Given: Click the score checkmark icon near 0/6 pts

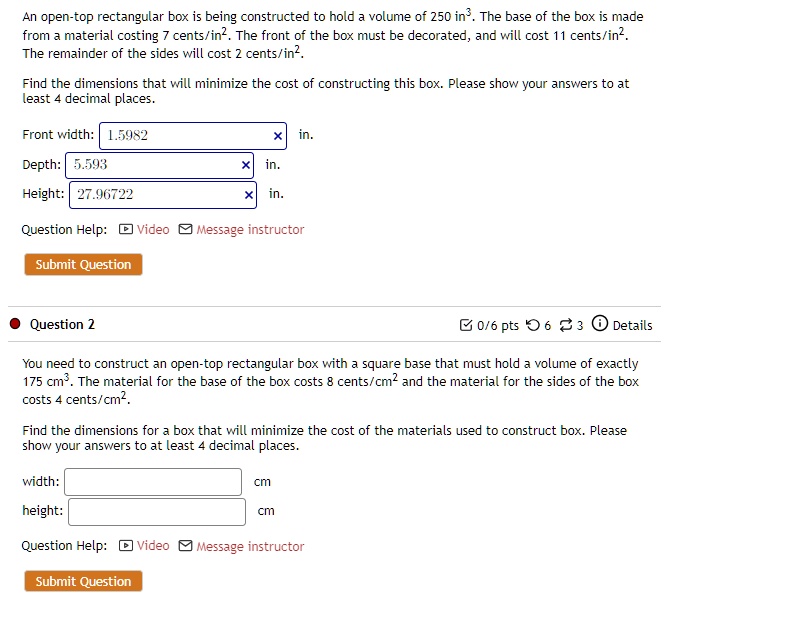Looking at the screenshot, I should point(466,325).
